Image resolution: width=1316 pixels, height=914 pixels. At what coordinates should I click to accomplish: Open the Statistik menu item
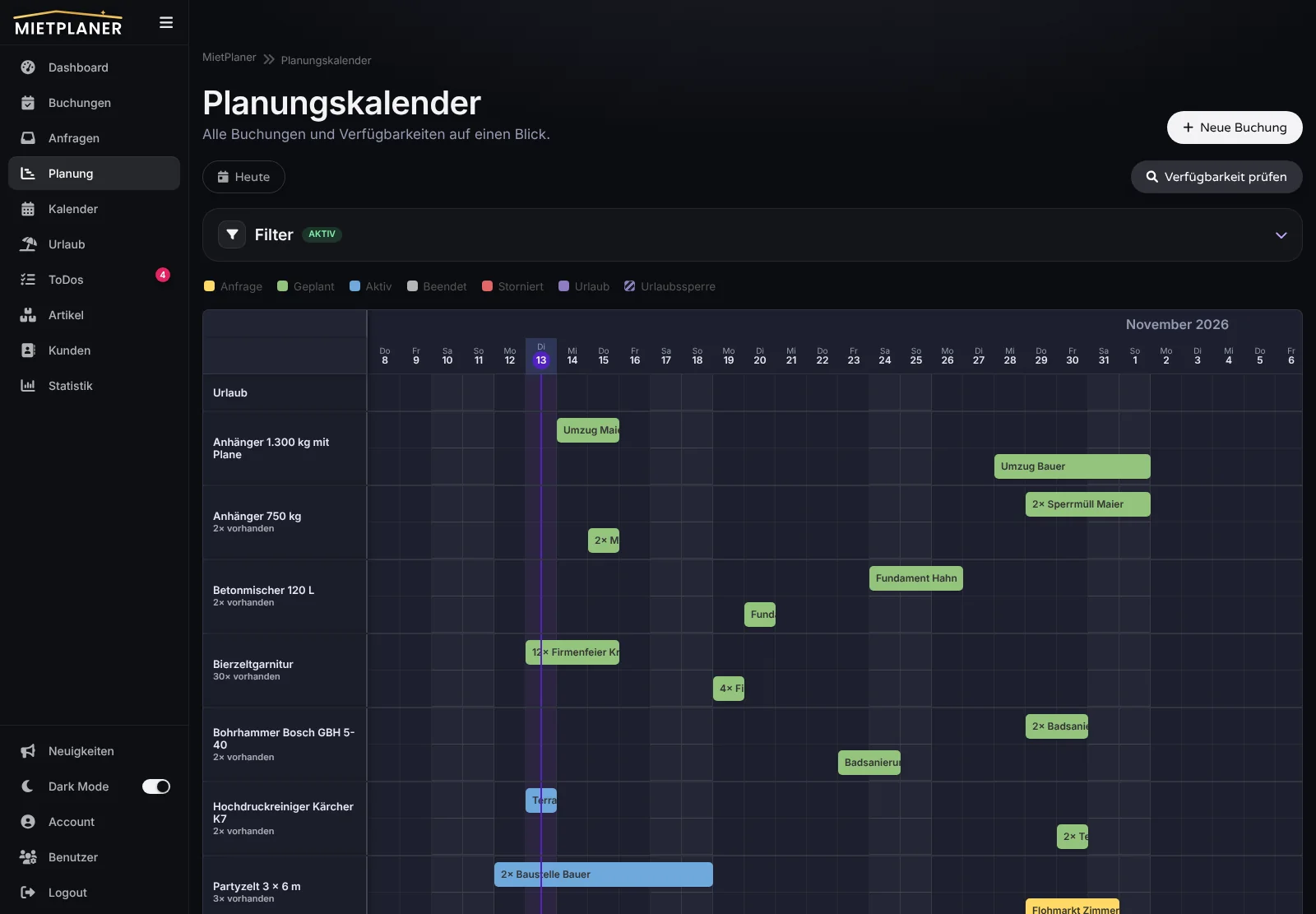click(x=94, y=386)
